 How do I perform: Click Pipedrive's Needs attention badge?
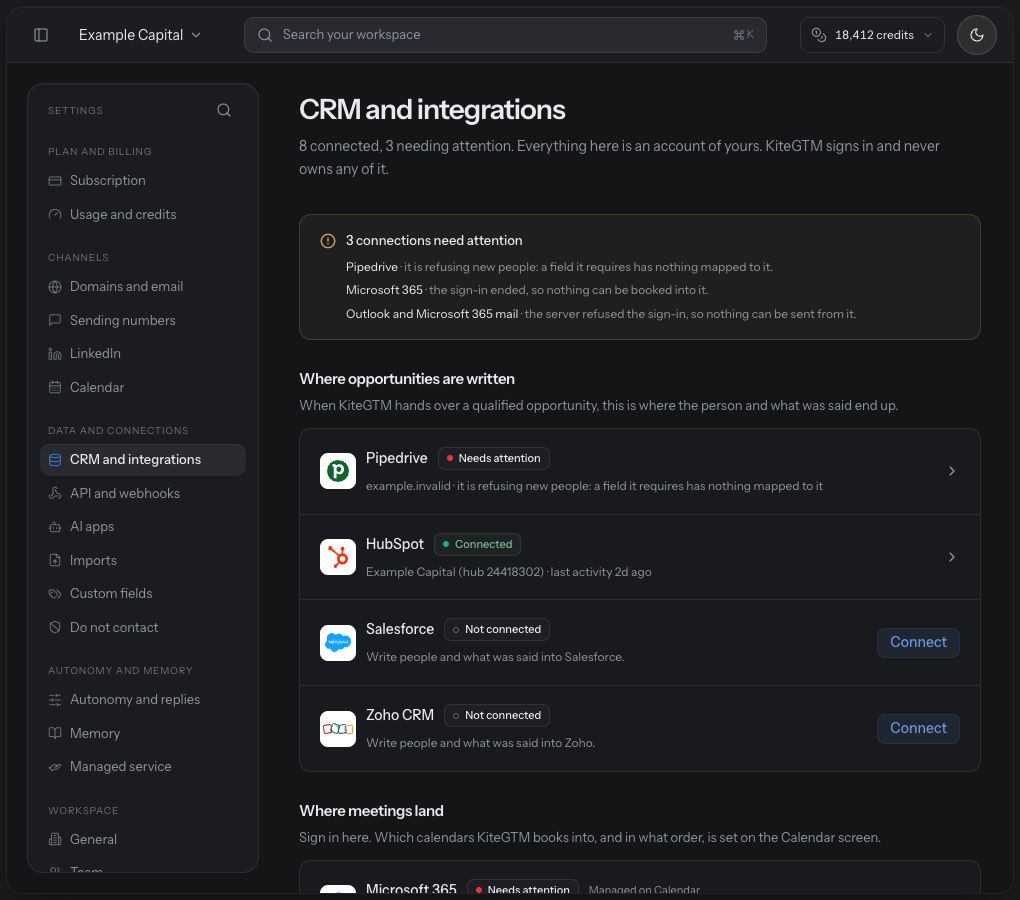(x=494, y=458)
